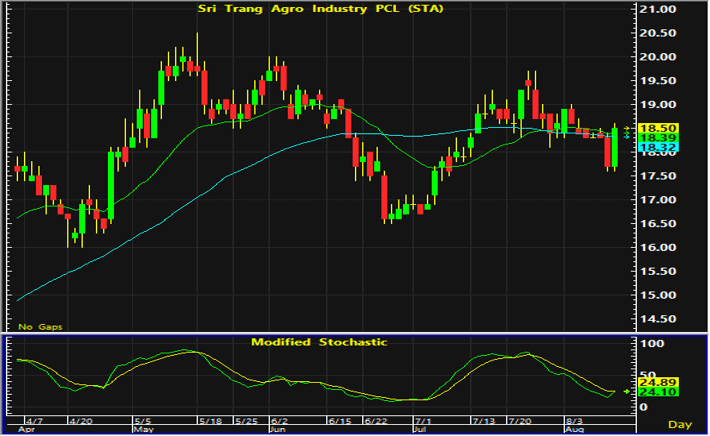This screenshot has width=710, height=436.
Task: Click the 15.00 price axis label
Action: (657, 295)
